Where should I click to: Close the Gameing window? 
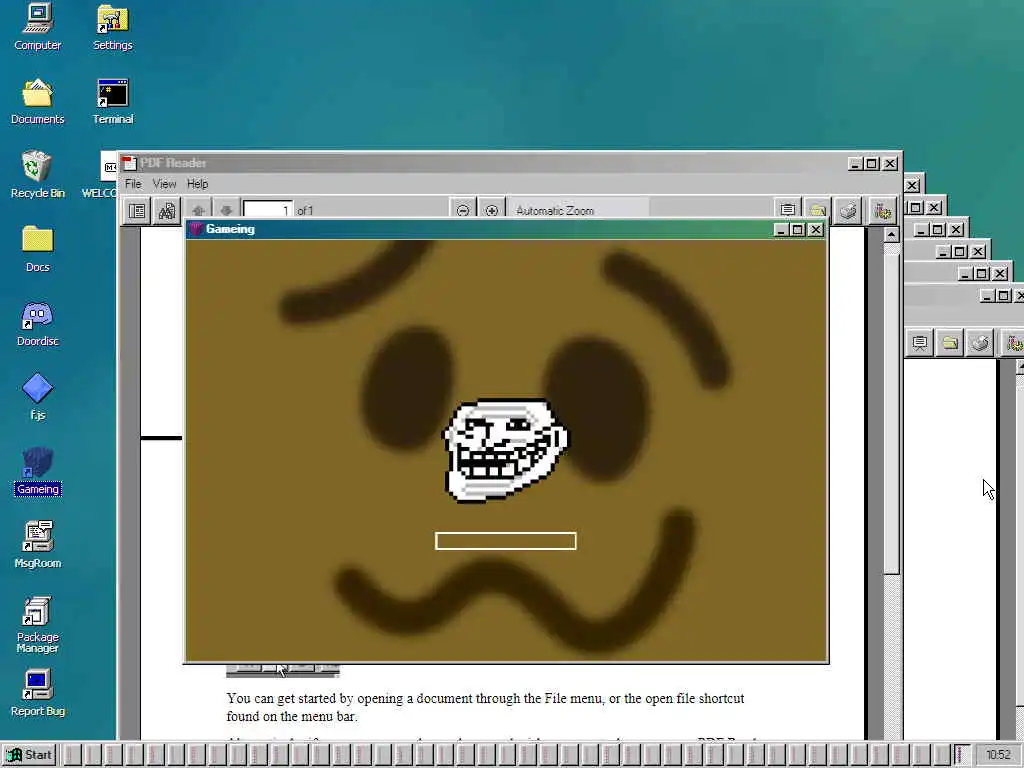coord(816,230)
